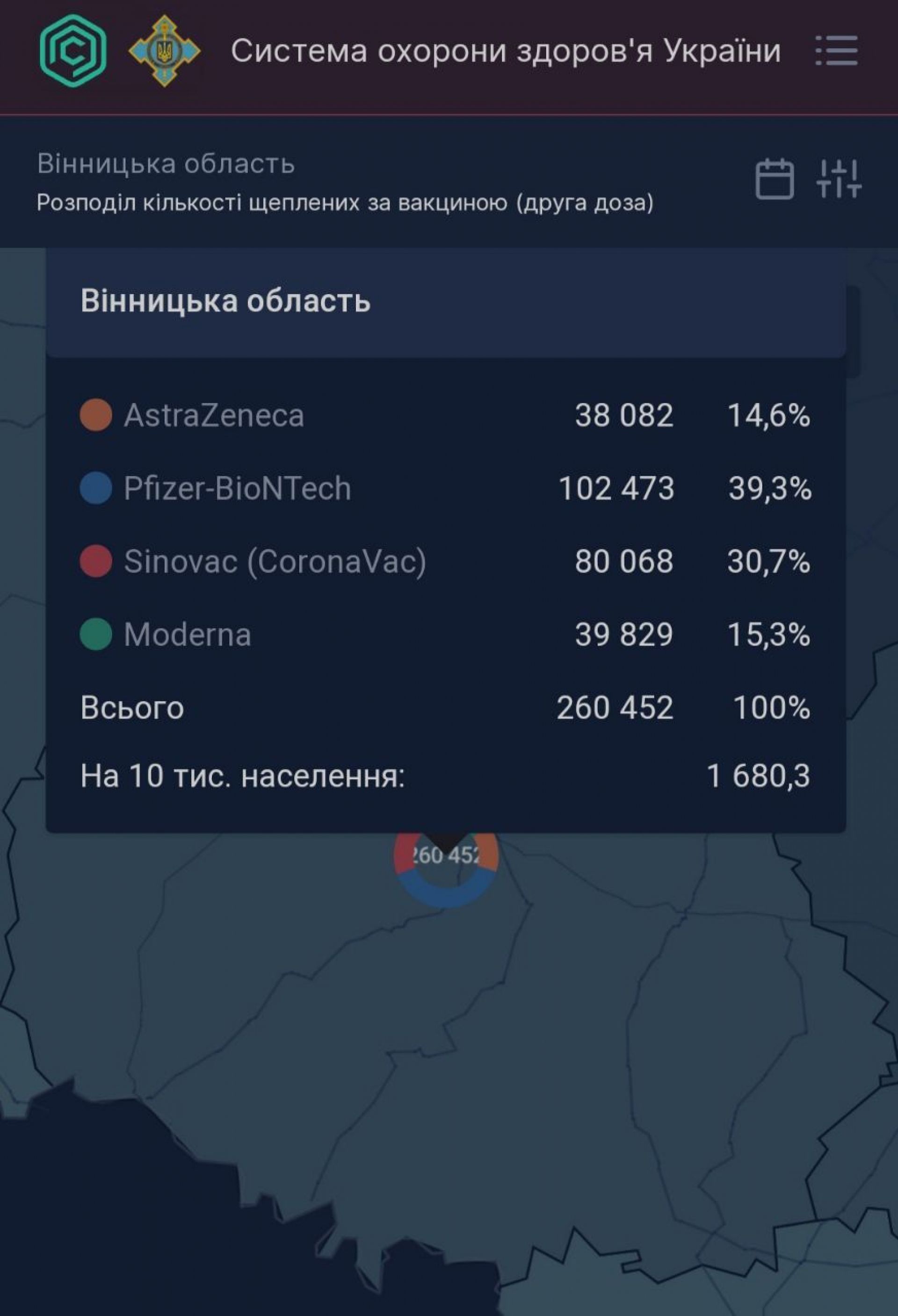This screenshot has width=898, height=1316.
Task: Click the Вінницька область popup header
Action: tap(225, 301)
